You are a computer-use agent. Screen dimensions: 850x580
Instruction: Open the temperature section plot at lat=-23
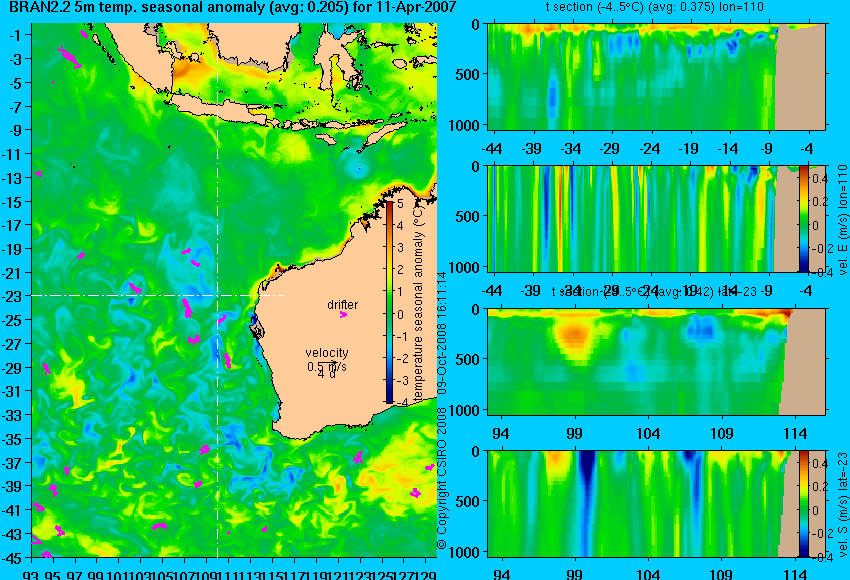(x=656, y=362)
